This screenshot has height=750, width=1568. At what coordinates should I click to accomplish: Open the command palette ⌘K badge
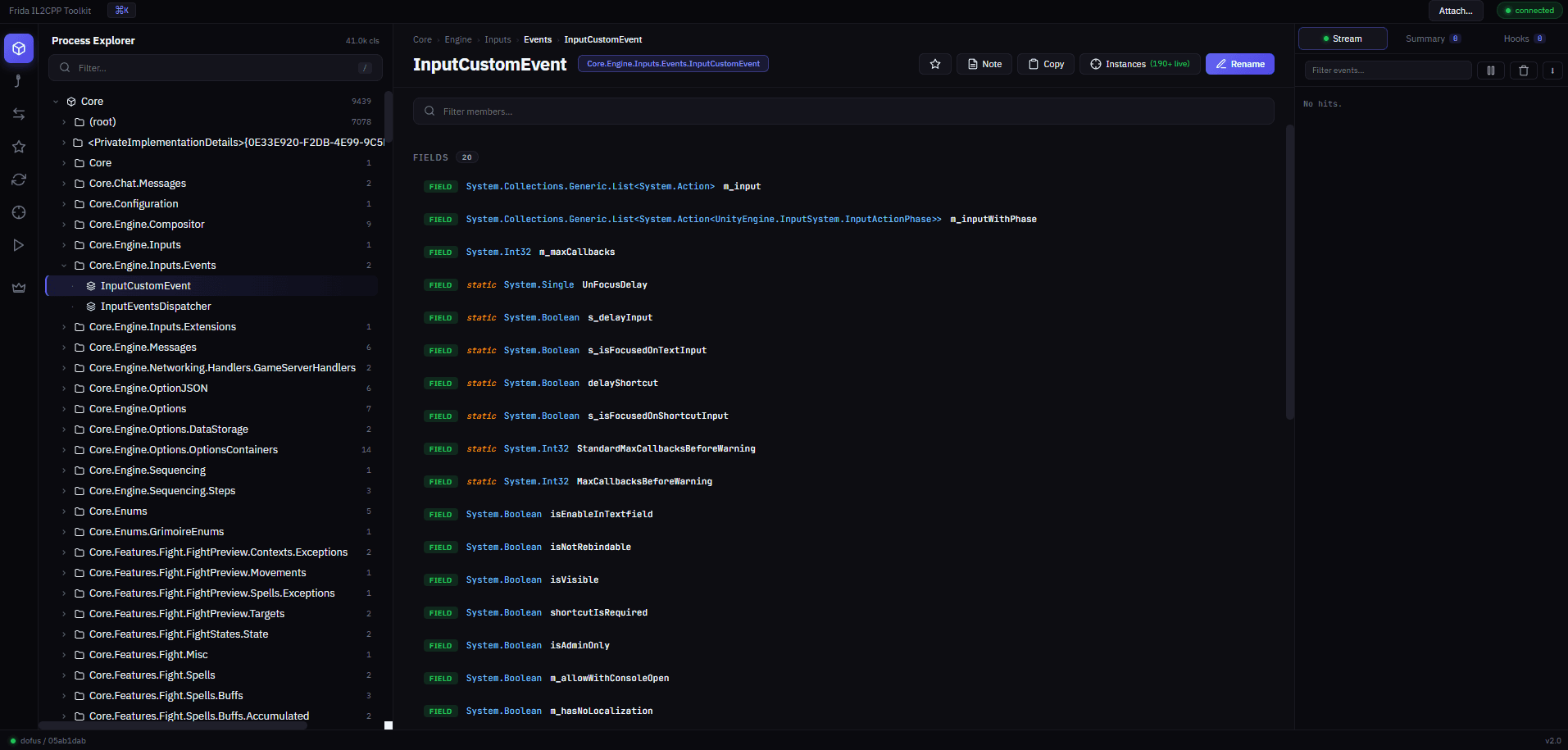pos(121,11)
